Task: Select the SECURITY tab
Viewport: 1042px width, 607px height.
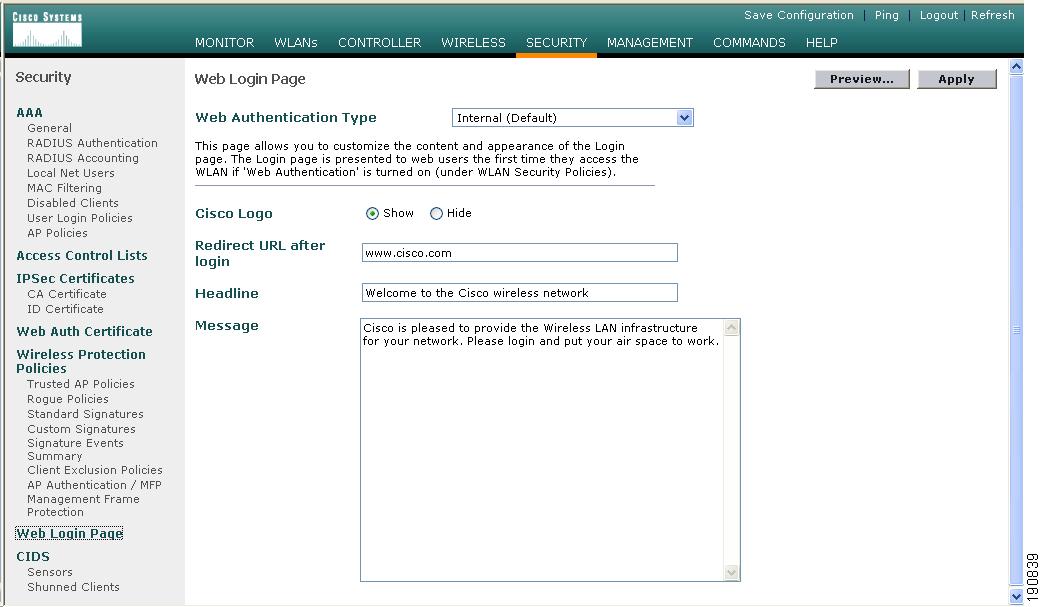Action: tap(557, 43)
